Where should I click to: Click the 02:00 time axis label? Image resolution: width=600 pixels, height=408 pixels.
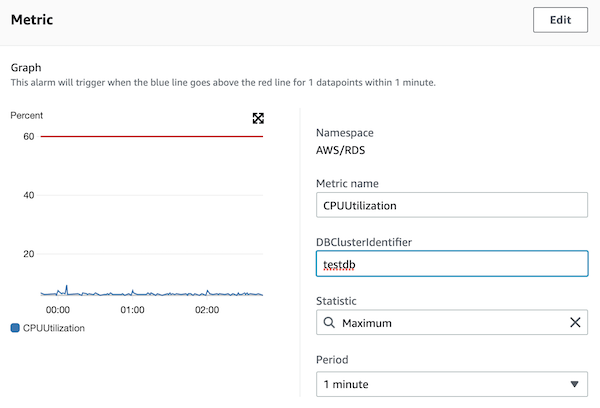coord(207,310)
